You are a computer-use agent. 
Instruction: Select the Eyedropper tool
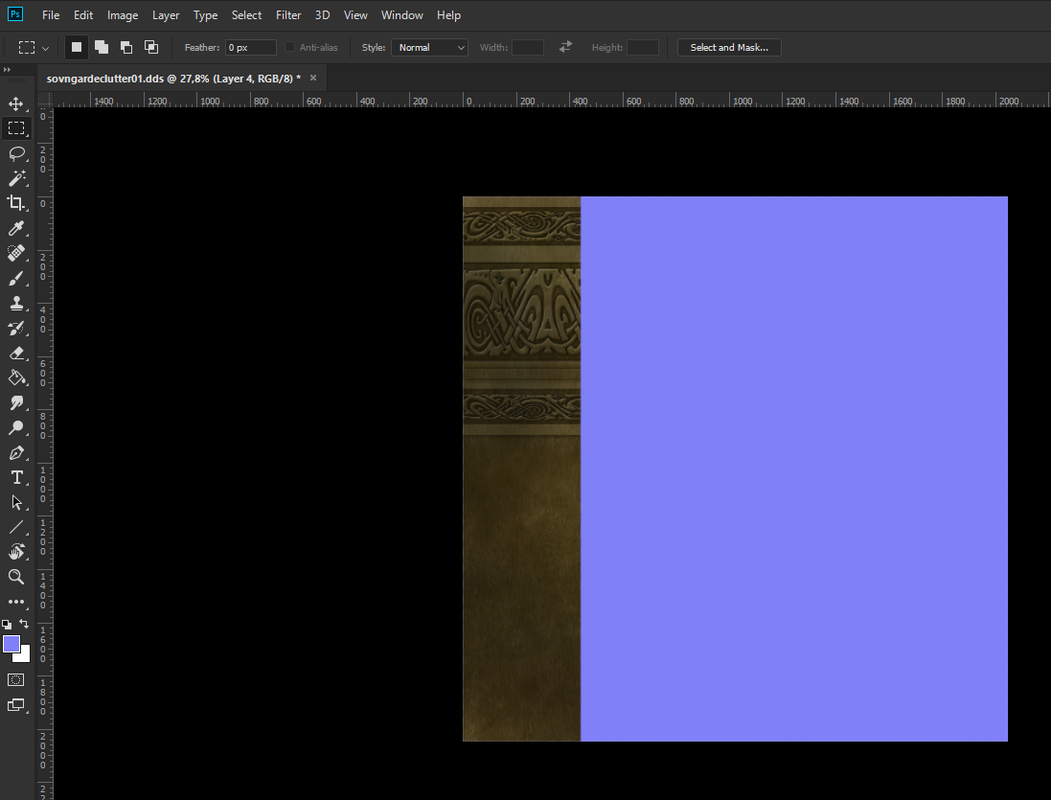pyautogui.click(x=16, y=228)
